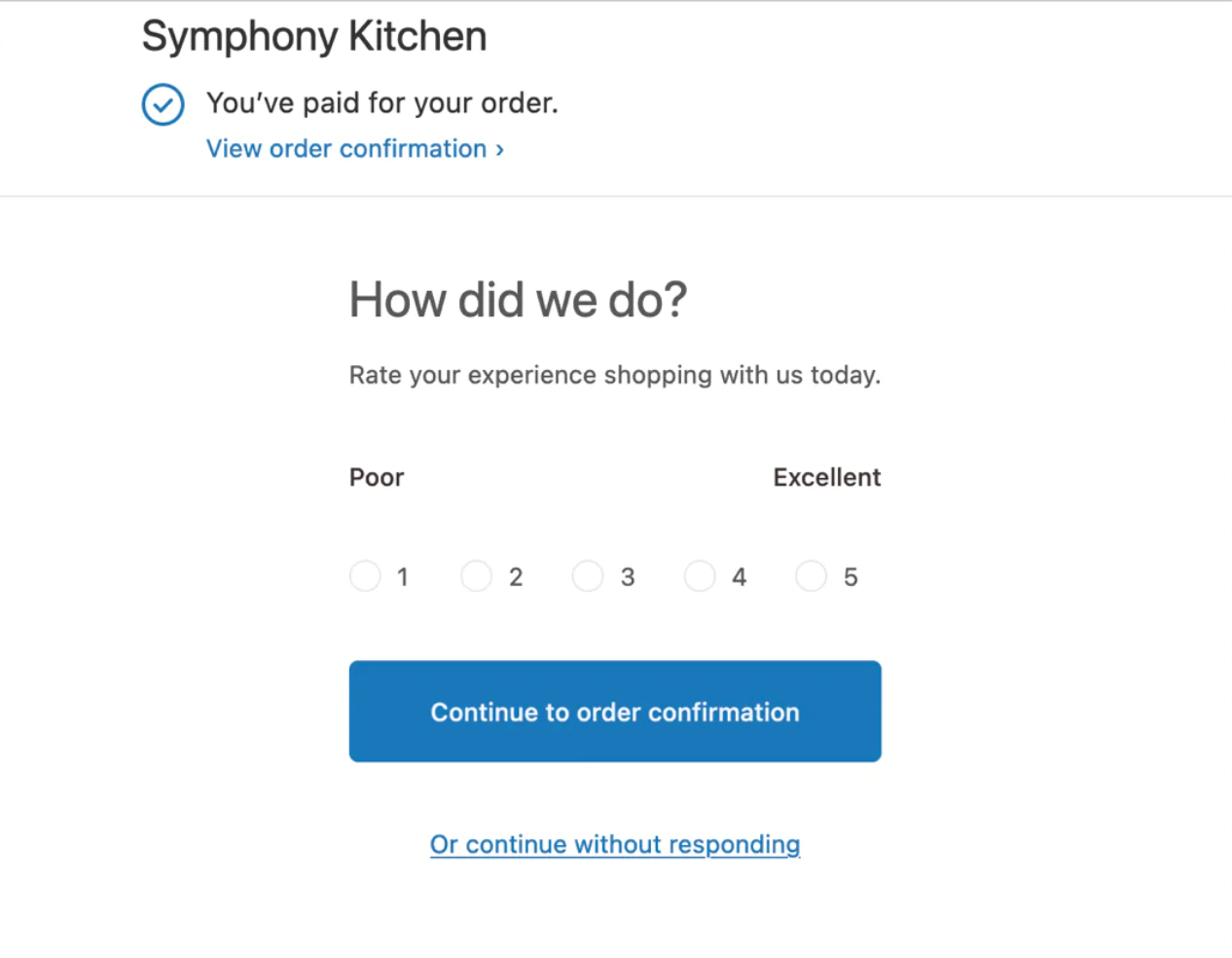Select the radio circle for rating 4
Screen dimensions: 1232x958
tap(700, 576)
